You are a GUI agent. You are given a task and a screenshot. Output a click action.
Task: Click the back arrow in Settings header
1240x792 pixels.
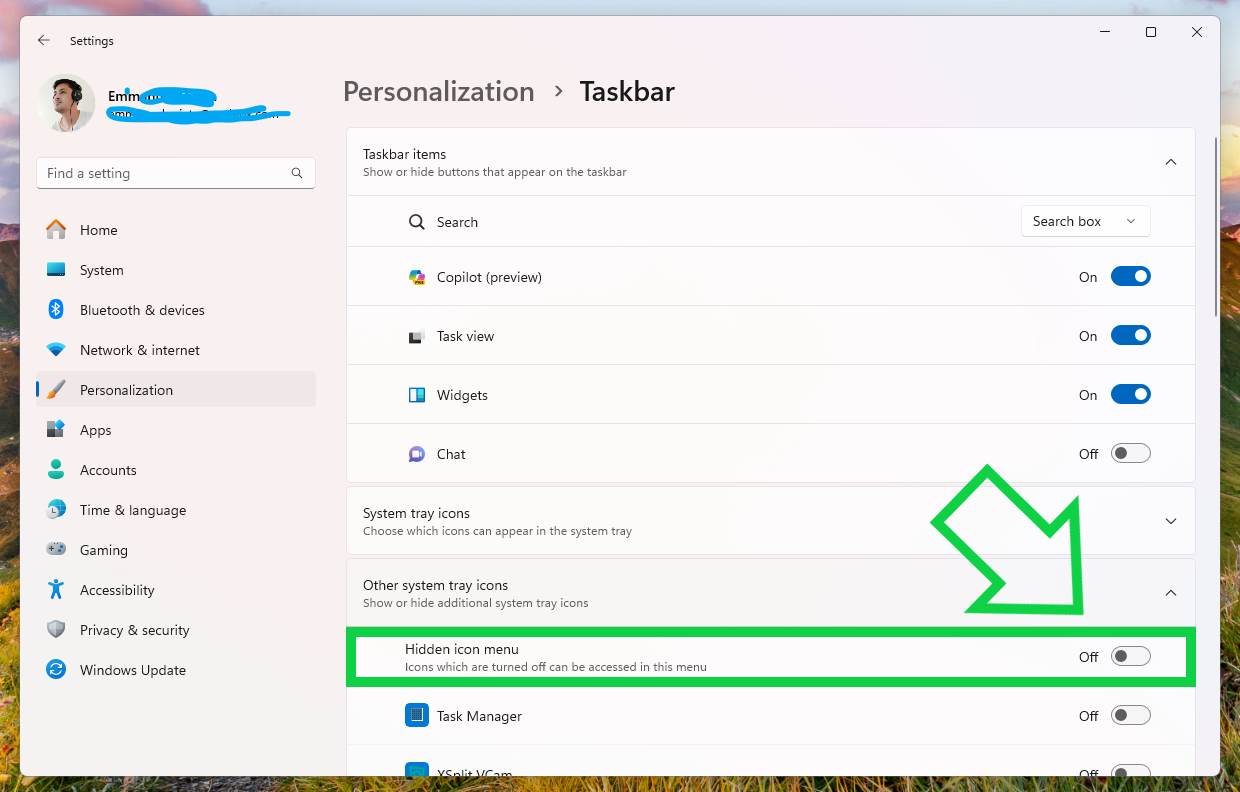[44, 41]
